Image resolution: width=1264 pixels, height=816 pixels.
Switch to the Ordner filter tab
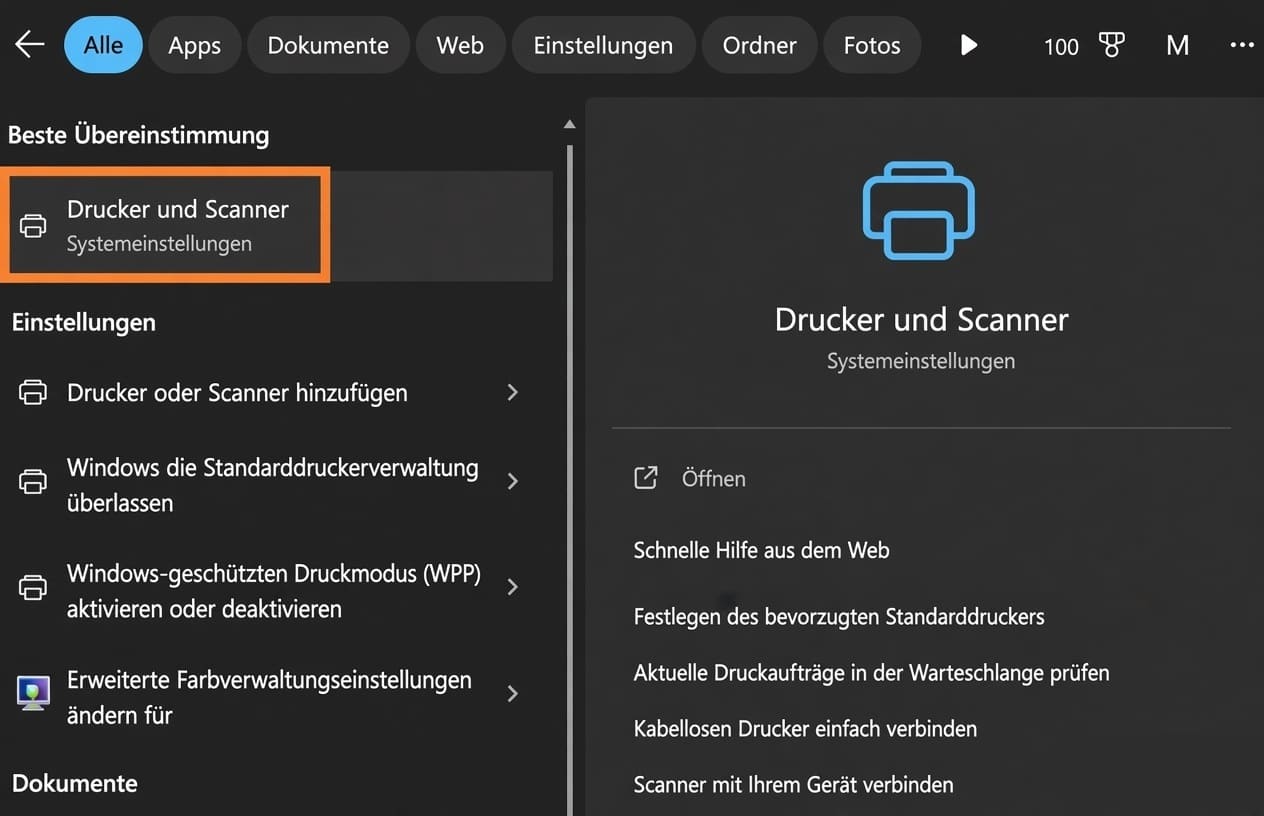click(759, 45)
